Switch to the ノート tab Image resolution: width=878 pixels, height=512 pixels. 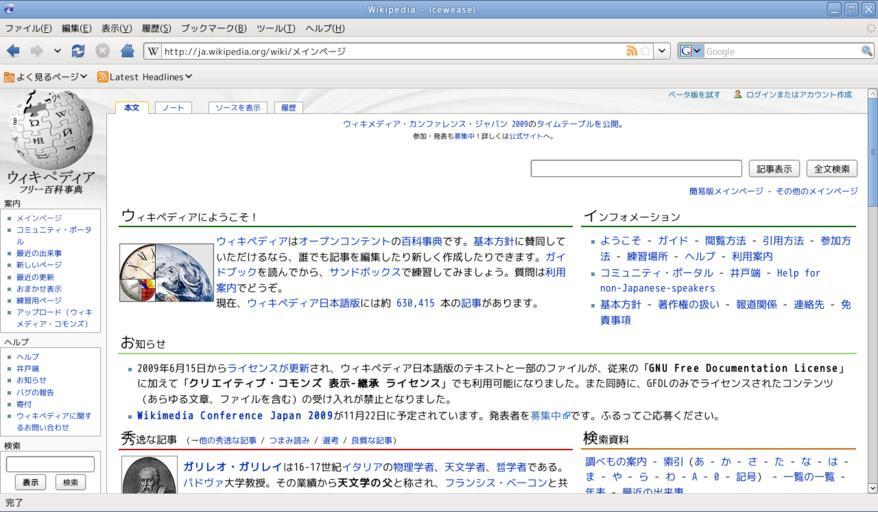click(x=173, y=107)
